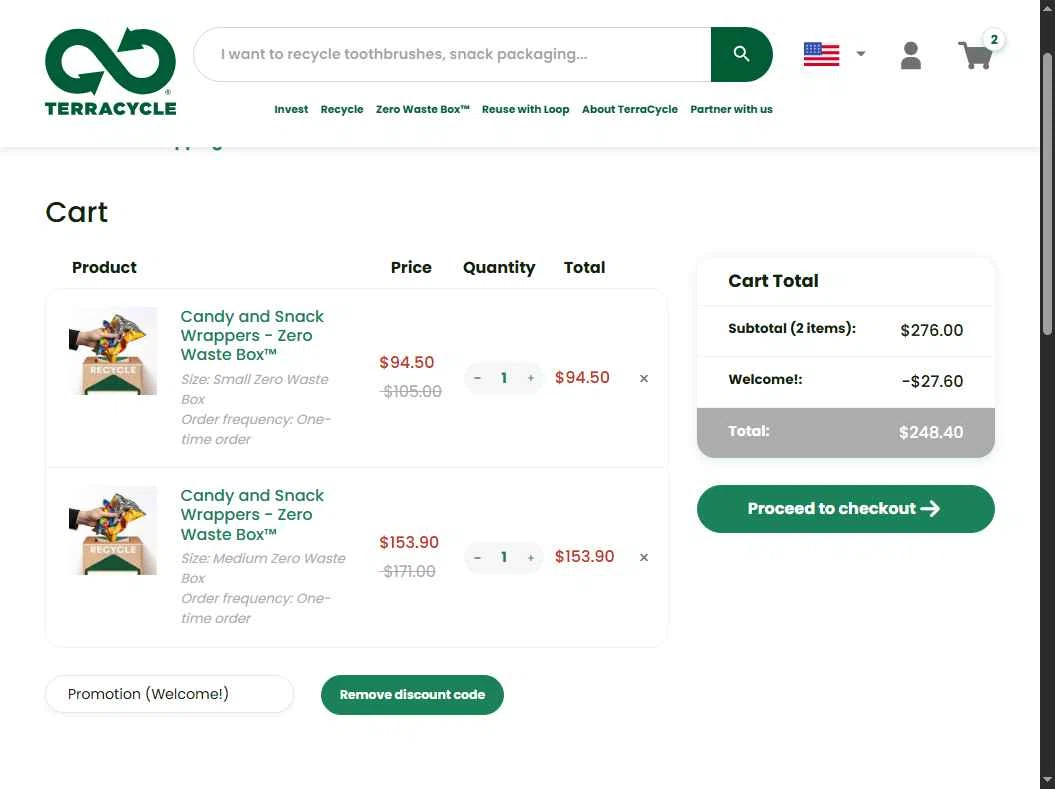The width and height of the screenshot is (1055, 789).
Task: Click the Subtotal $276.00 value
Action: [x=932, y=330]
